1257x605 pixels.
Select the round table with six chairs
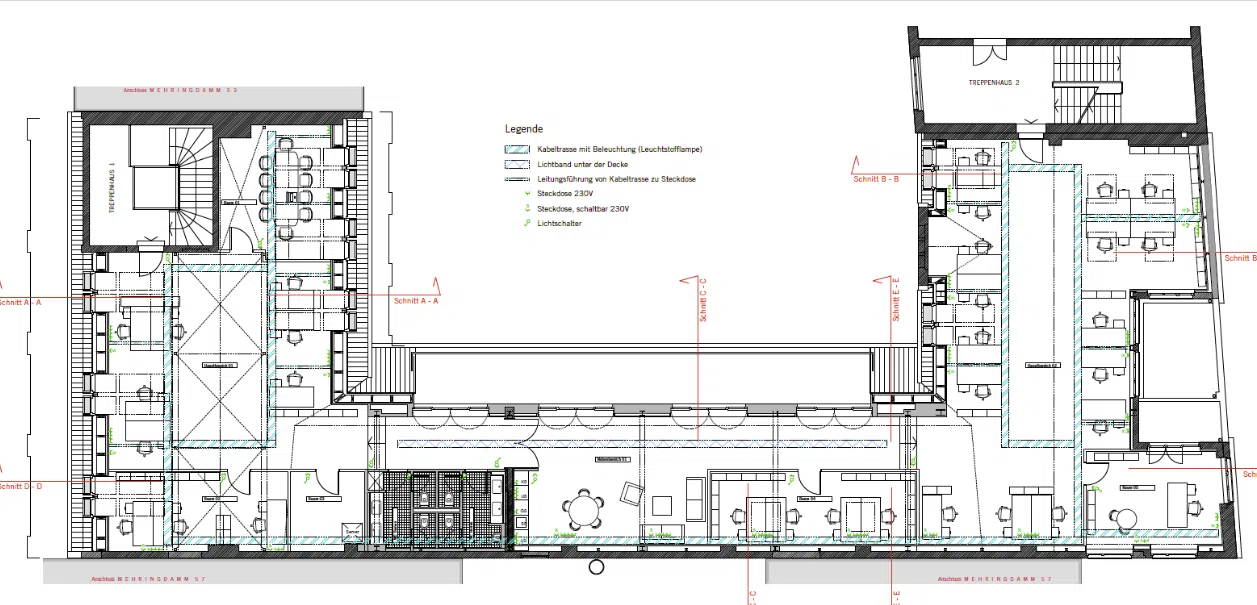(x=584, y=510)
